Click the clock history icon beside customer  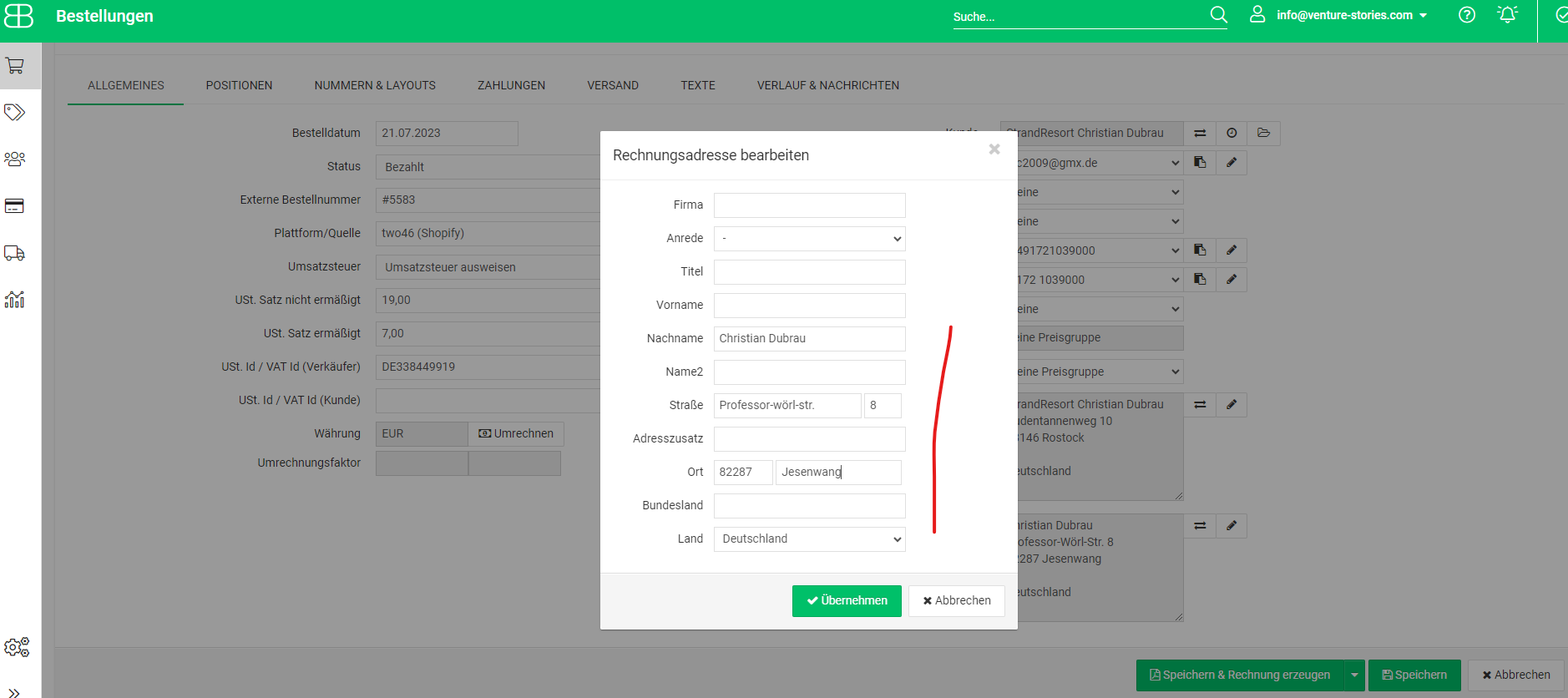pyautogui.click(x=1232, y=134)
